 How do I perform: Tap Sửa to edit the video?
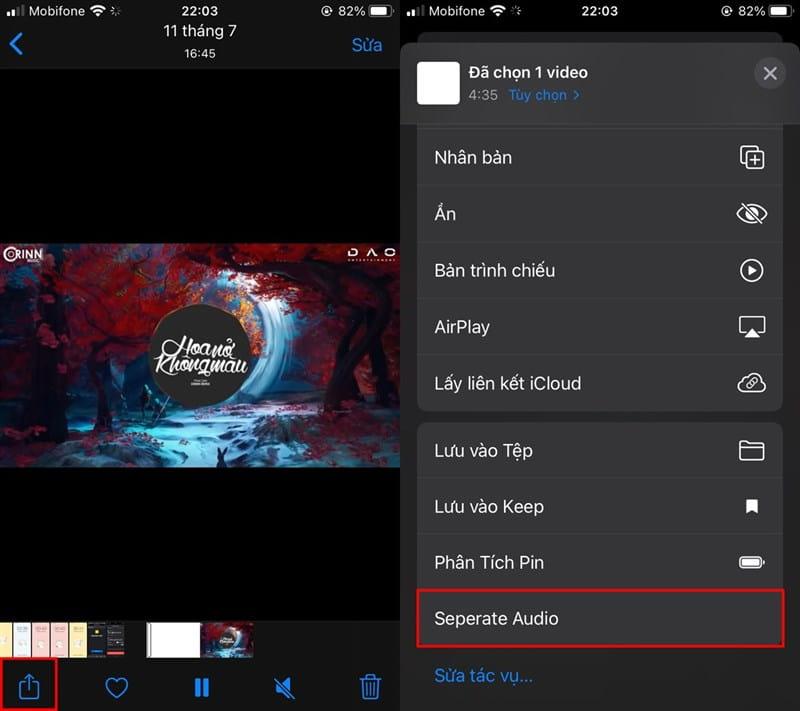pos(367,44)
